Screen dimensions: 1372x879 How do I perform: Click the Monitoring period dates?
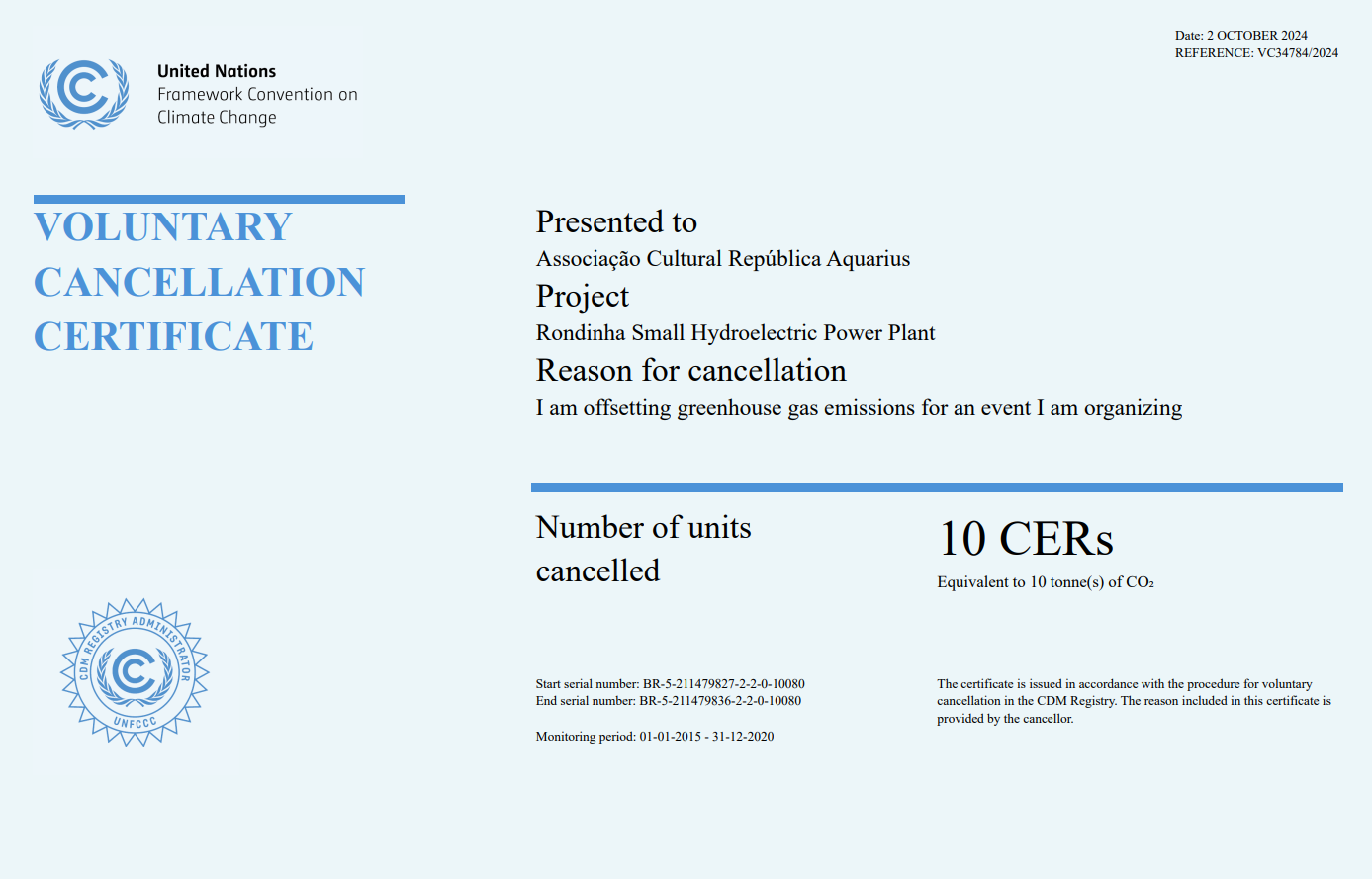tap(707, 737)
